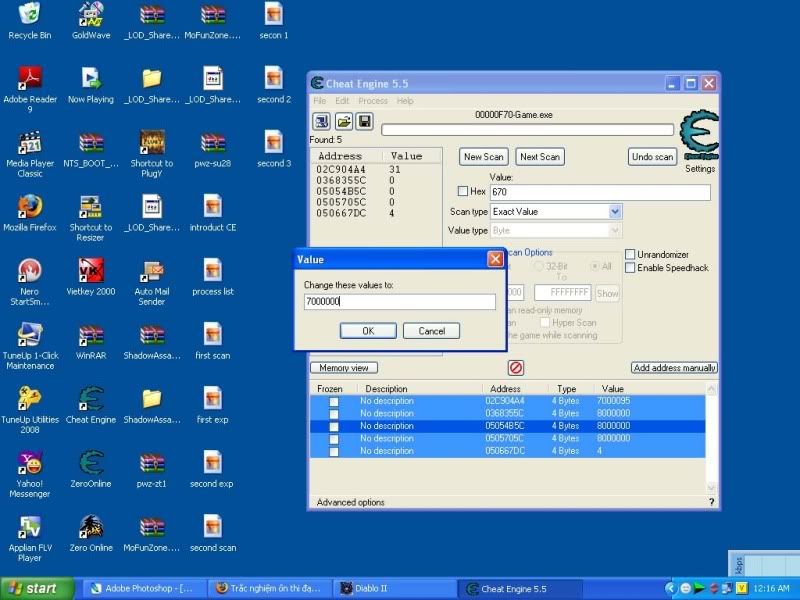Open the Edit menu
The height and width of the screenshot is (600, 800).
342,101
